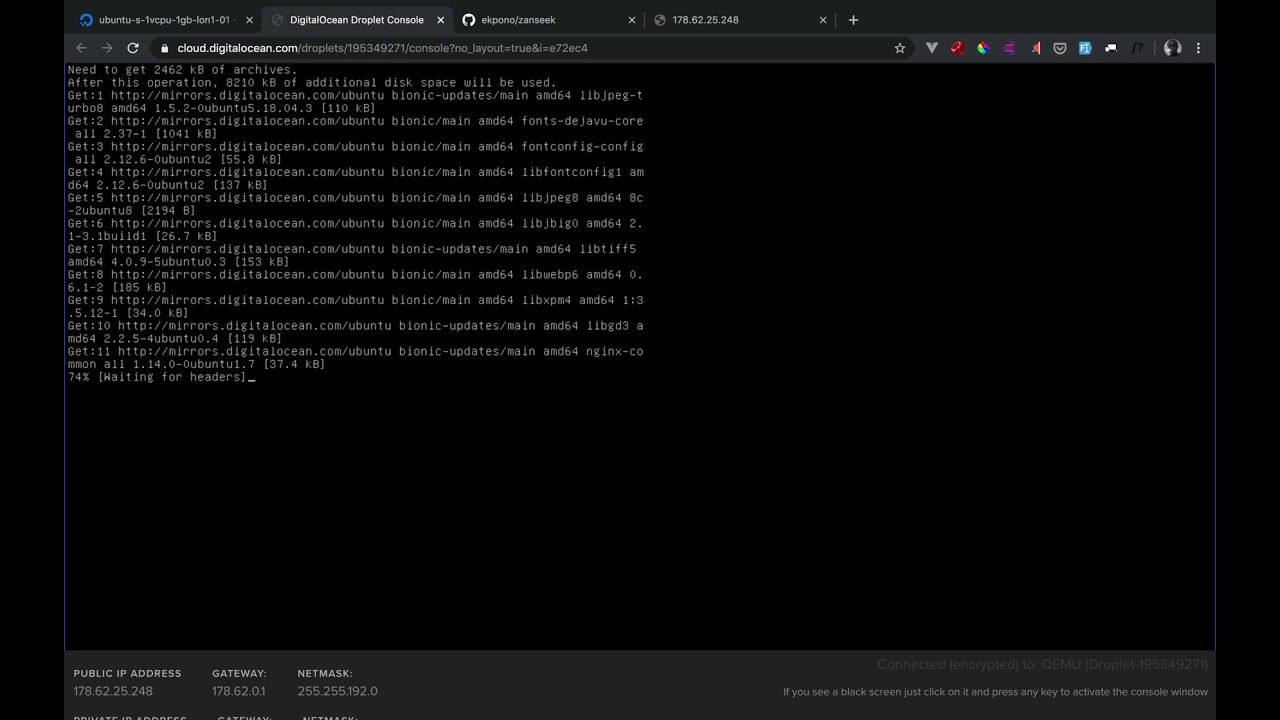Click the 'Connected (encrypted) to: QEMU' status

1043,664
